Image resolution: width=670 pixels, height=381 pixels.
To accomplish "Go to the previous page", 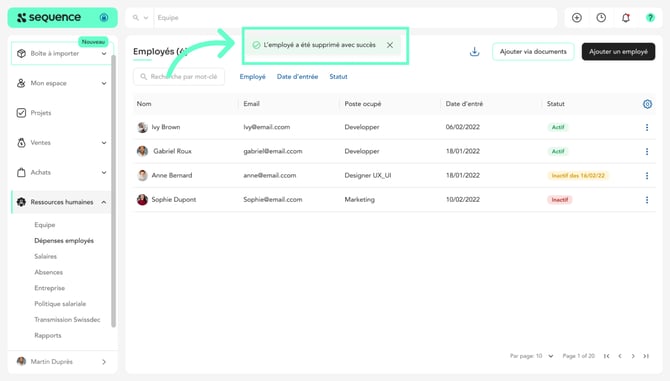I will coord(620,356).
